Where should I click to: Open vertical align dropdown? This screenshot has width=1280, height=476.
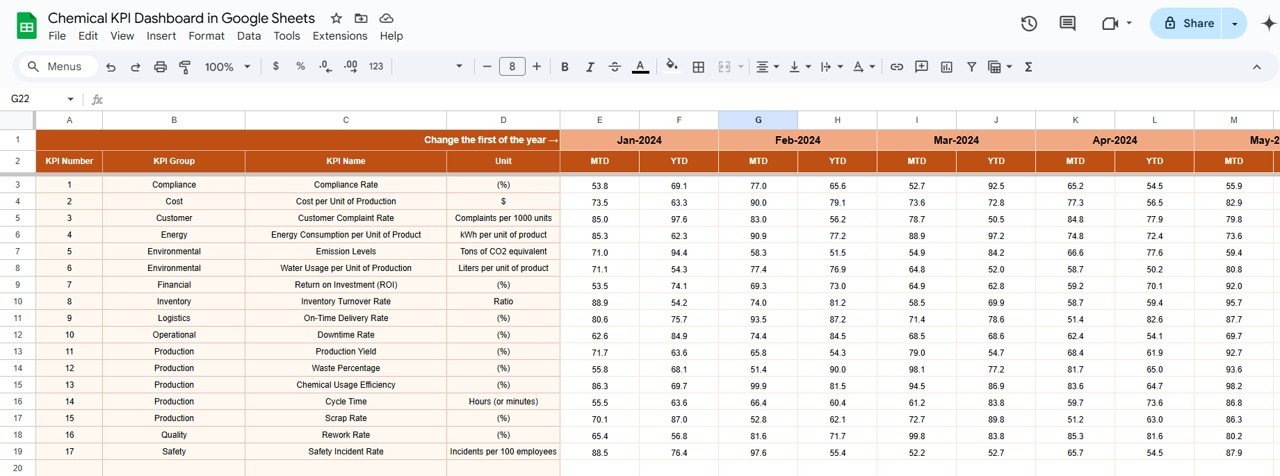tap(800, 67)
